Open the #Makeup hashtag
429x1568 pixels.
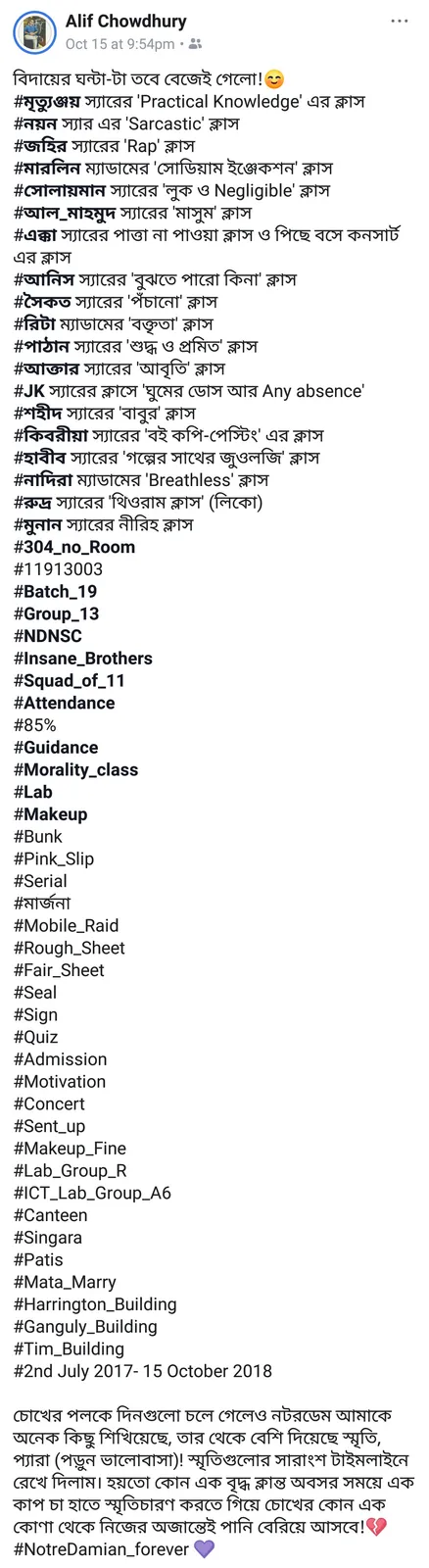pos(51,814)
